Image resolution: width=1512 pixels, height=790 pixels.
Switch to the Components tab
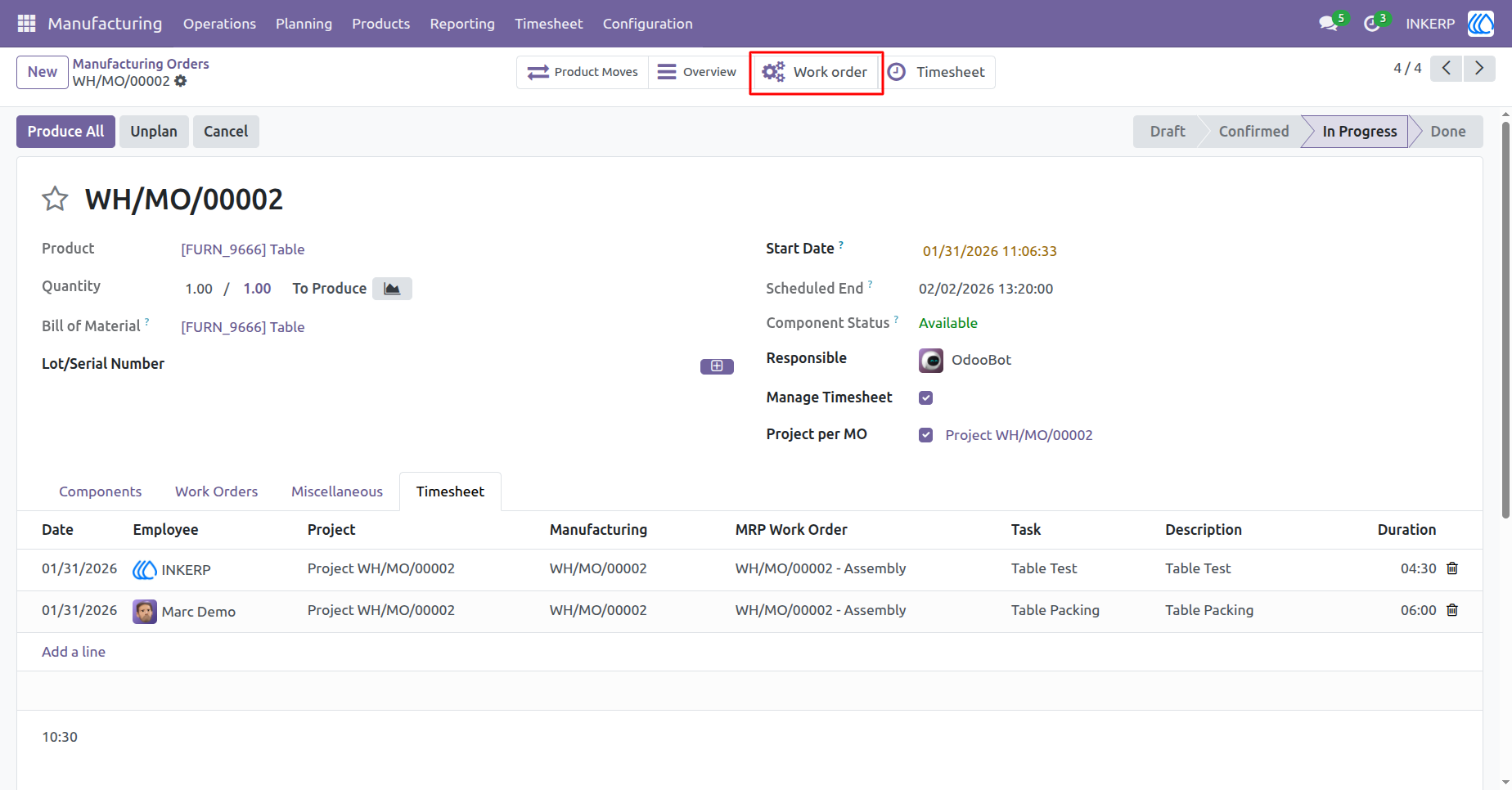coord(100,492)
